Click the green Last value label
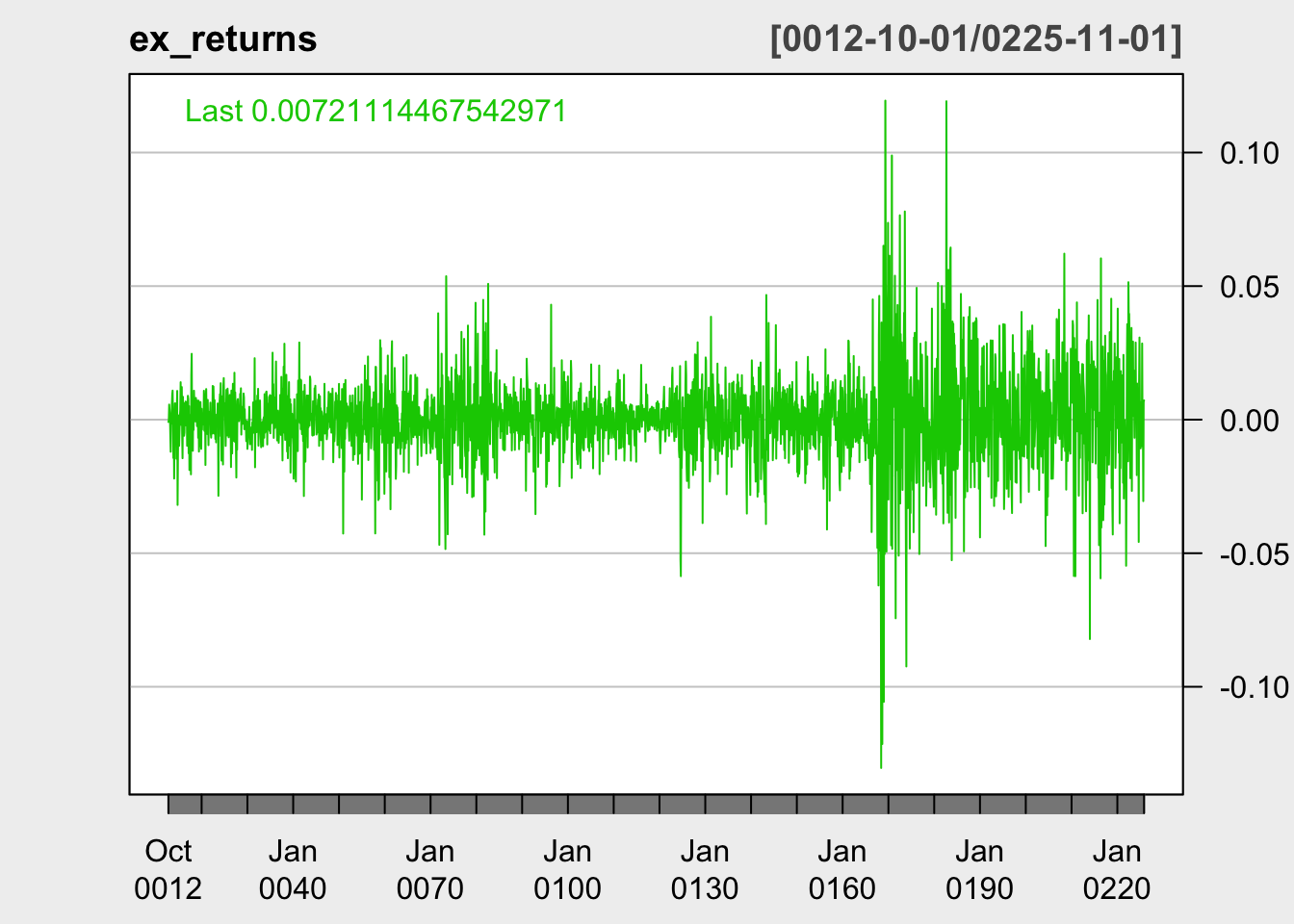1294x924 pixels. click(x=375, y=112)
